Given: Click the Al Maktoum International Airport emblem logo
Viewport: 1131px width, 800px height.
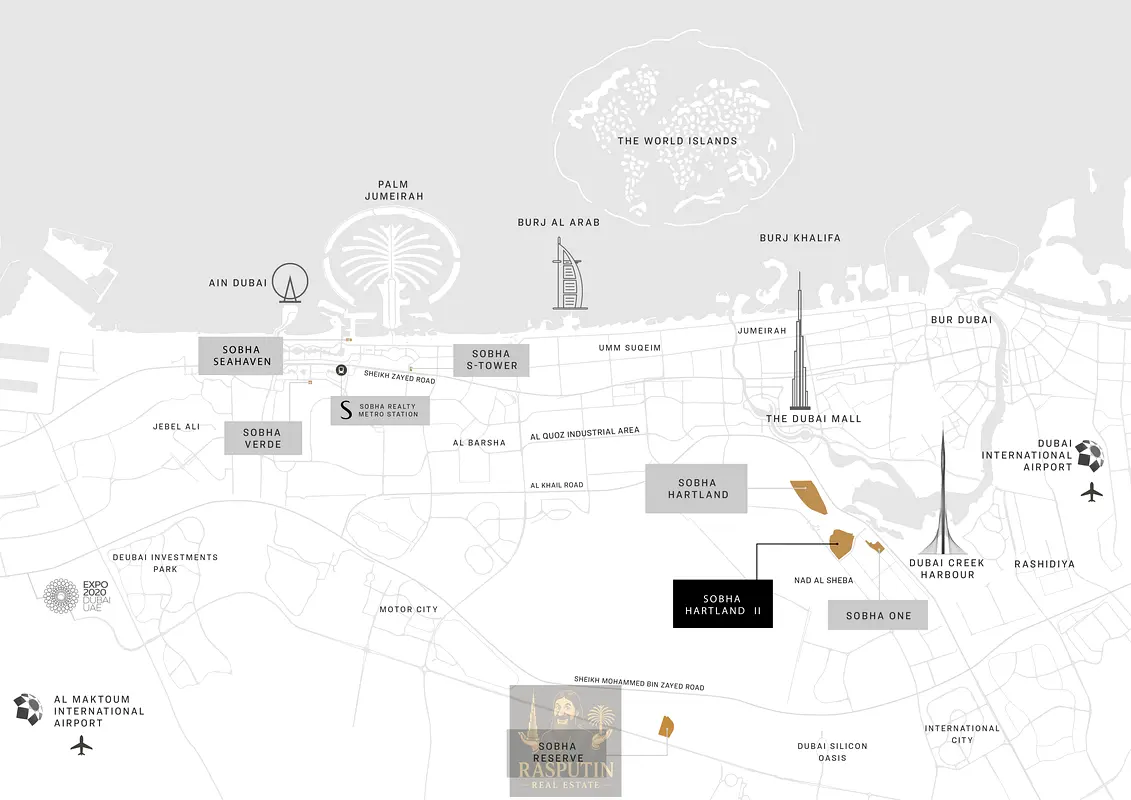Looking at the screenshot, I should (x=28, y=709).
